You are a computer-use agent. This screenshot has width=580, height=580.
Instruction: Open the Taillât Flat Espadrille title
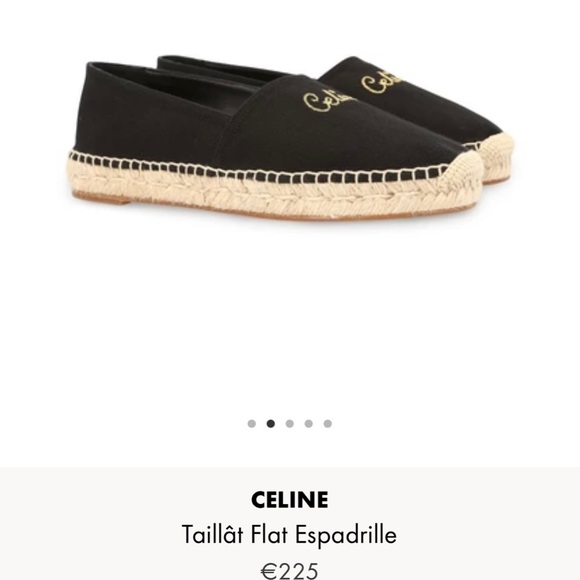coord(289,535)
